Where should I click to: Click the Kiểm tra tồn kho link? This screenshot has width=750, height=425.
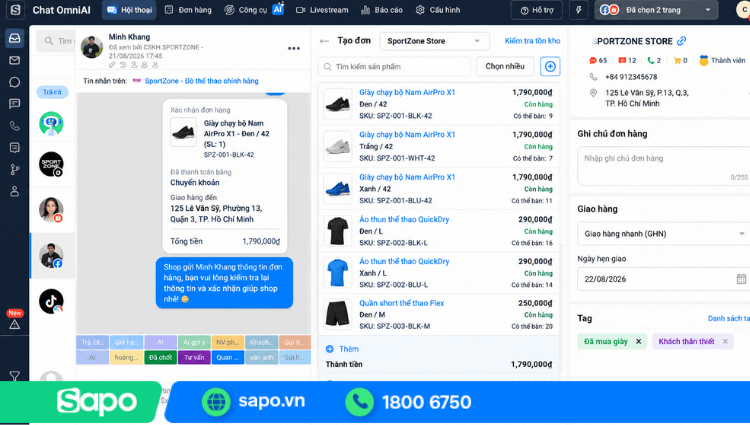tap(532, 41)
